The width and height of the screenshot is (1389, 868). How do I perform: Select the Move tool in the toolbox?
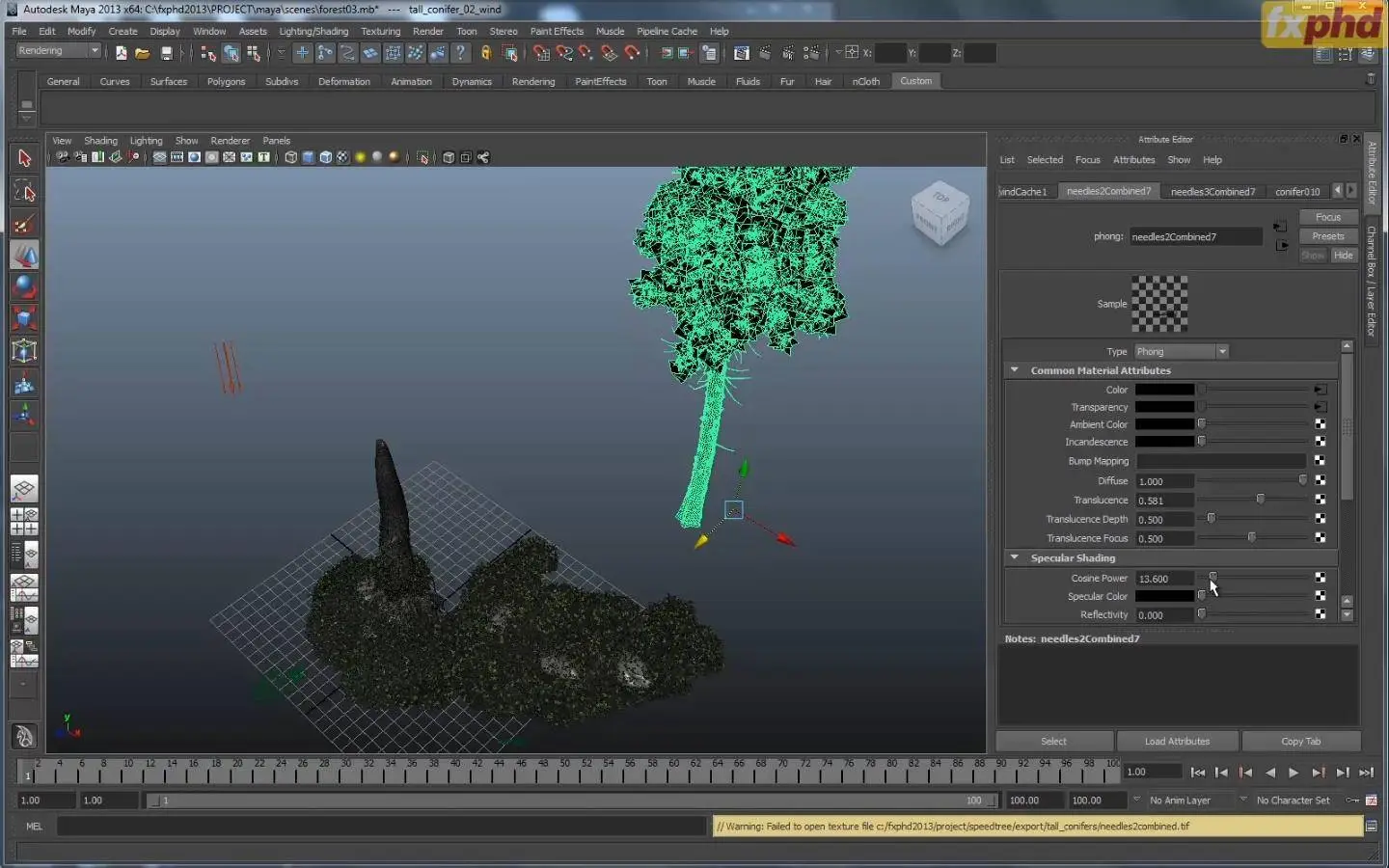(24, 256)
